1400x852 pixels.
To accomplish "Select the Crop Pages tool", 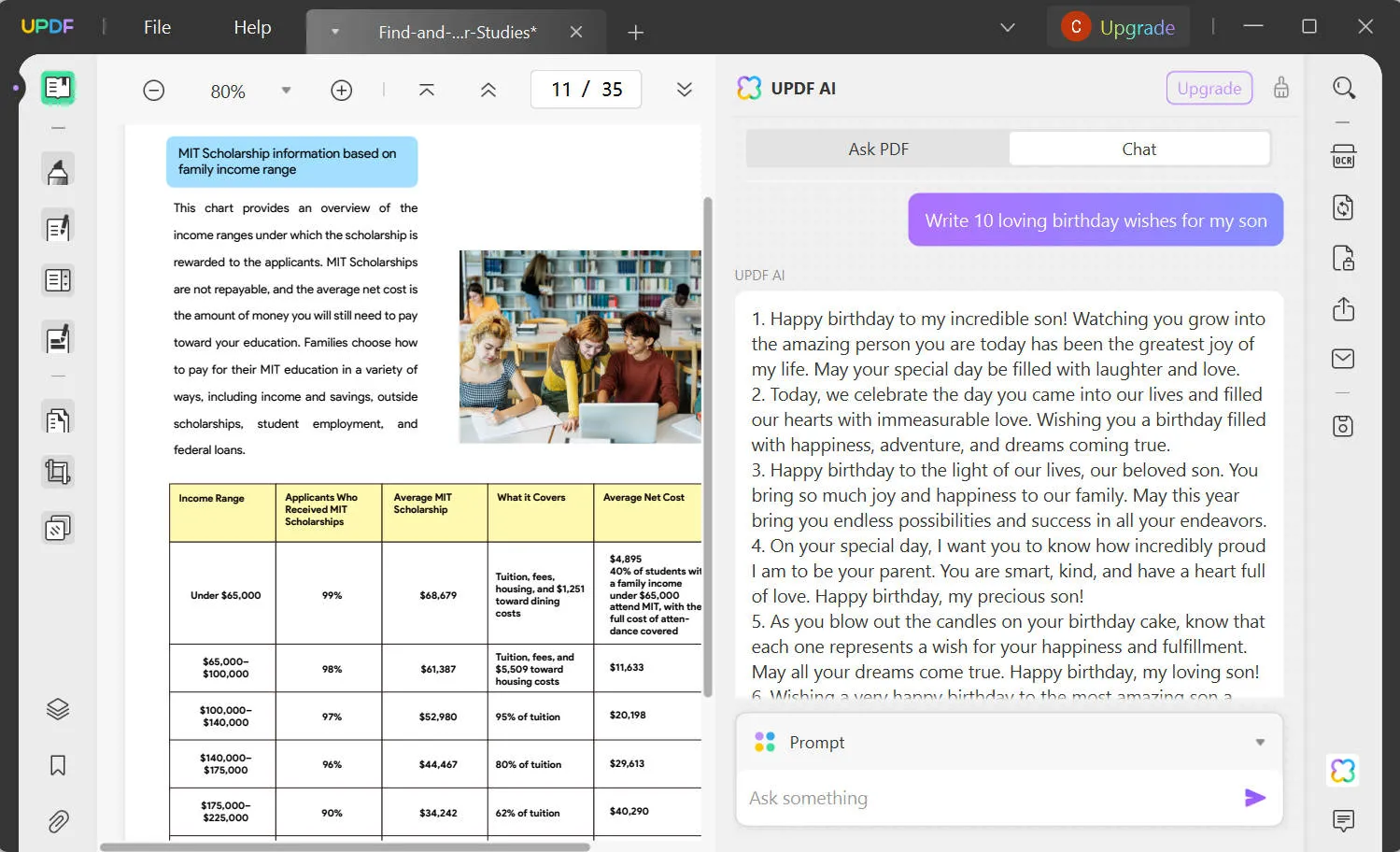I will coord(58,472).
